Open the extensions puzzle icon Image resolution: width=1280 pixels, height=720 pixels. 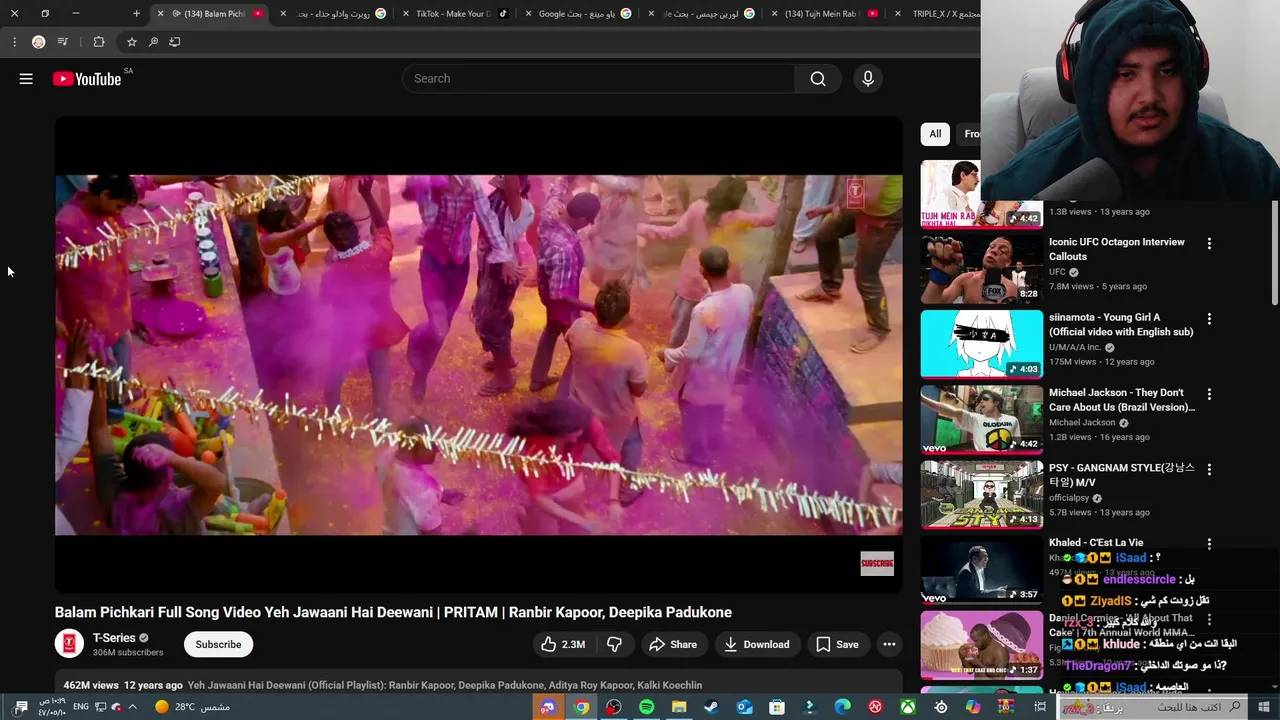point(99,42)
